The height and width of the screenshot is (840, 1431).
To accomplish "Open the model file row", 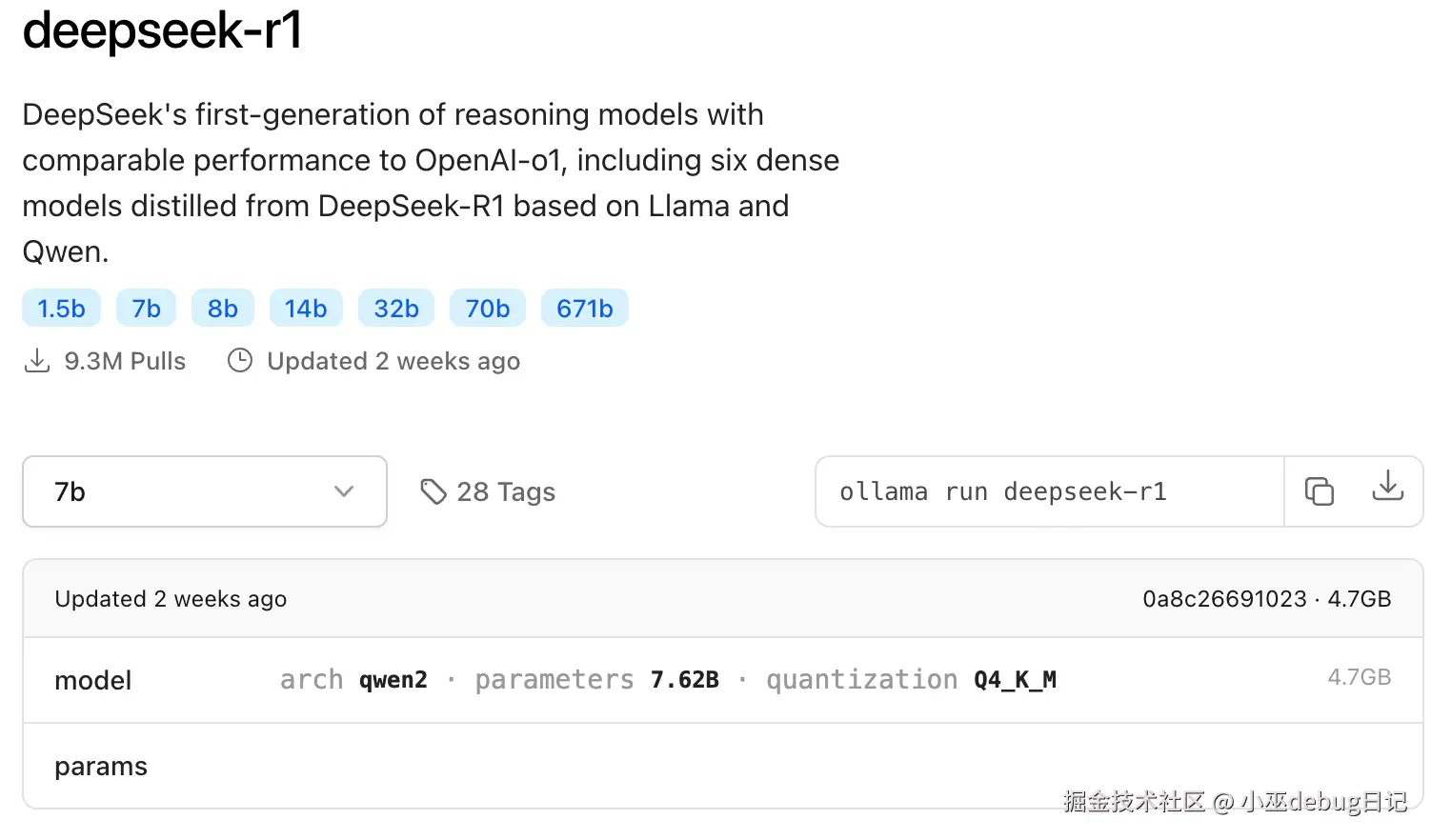I will (x=93, y=680).
